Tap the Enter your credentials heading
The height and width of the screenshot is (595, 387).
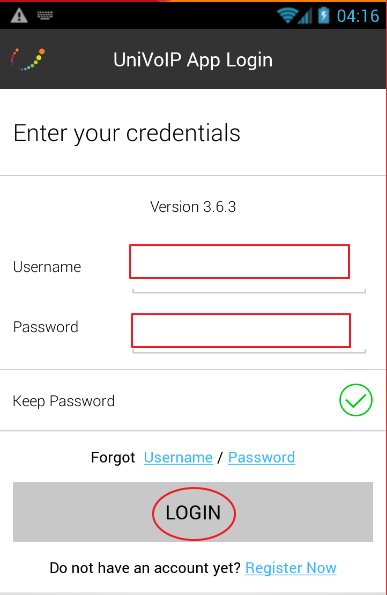point(127,133)
